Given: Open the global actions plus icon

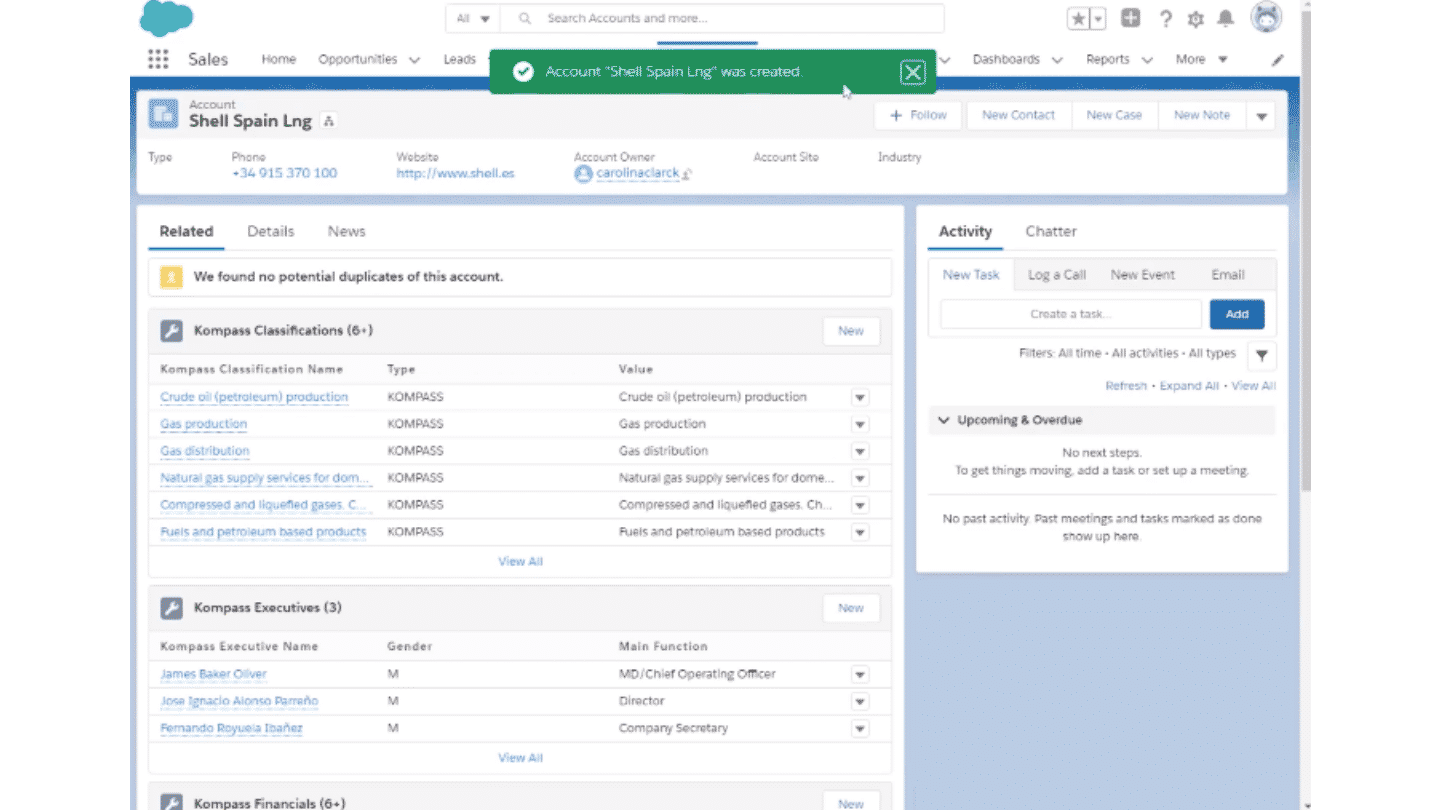Looking at the screenshot, I should (1130, 18).
